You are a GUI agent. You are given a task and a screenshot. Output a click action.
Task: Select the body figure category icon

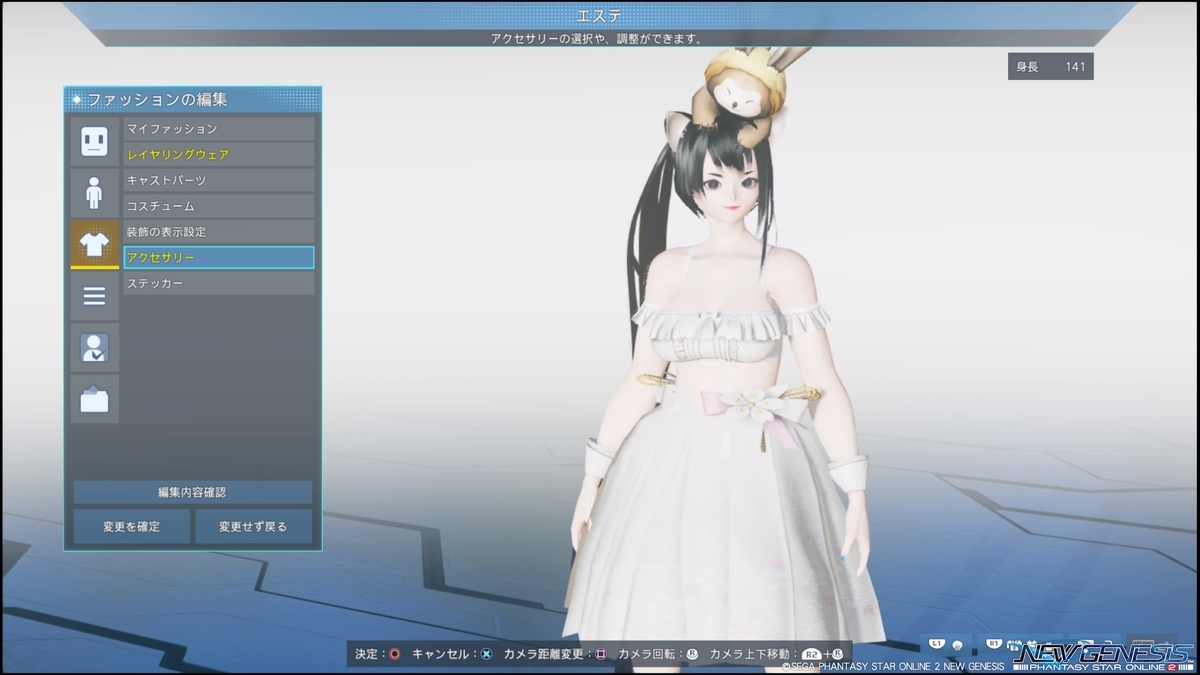(x=94, y=193)
